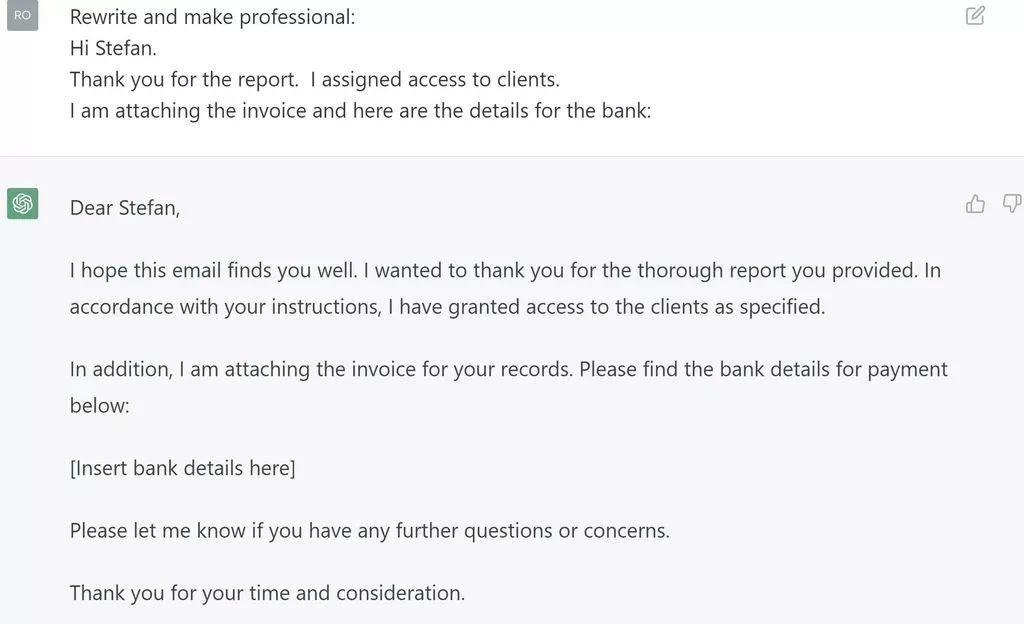Image resolution: width=1024 pixels, height=624 pixels.
Task: Click the 'I am attaching the invoice and here' line
Action: tap(360, 110)
